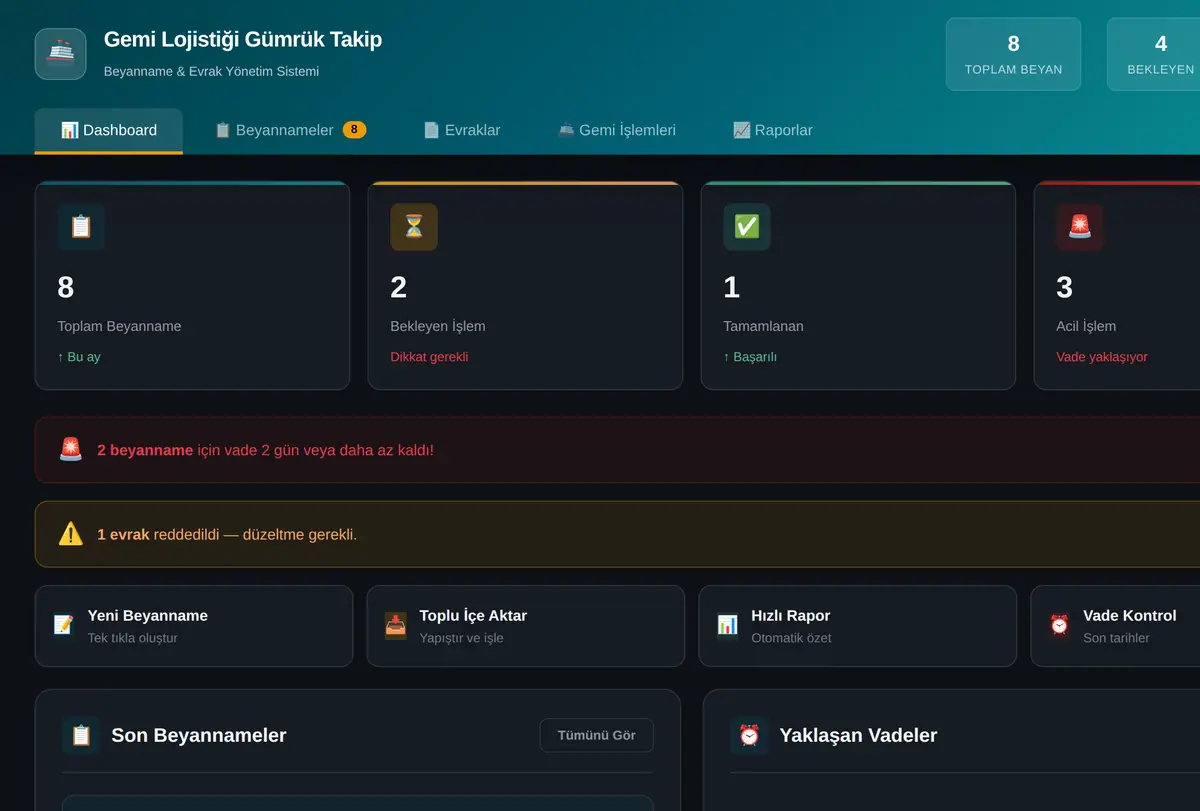Click the green checkmark icon on Tamamlanan card
1200x811 pixels.
pos(747,227)
